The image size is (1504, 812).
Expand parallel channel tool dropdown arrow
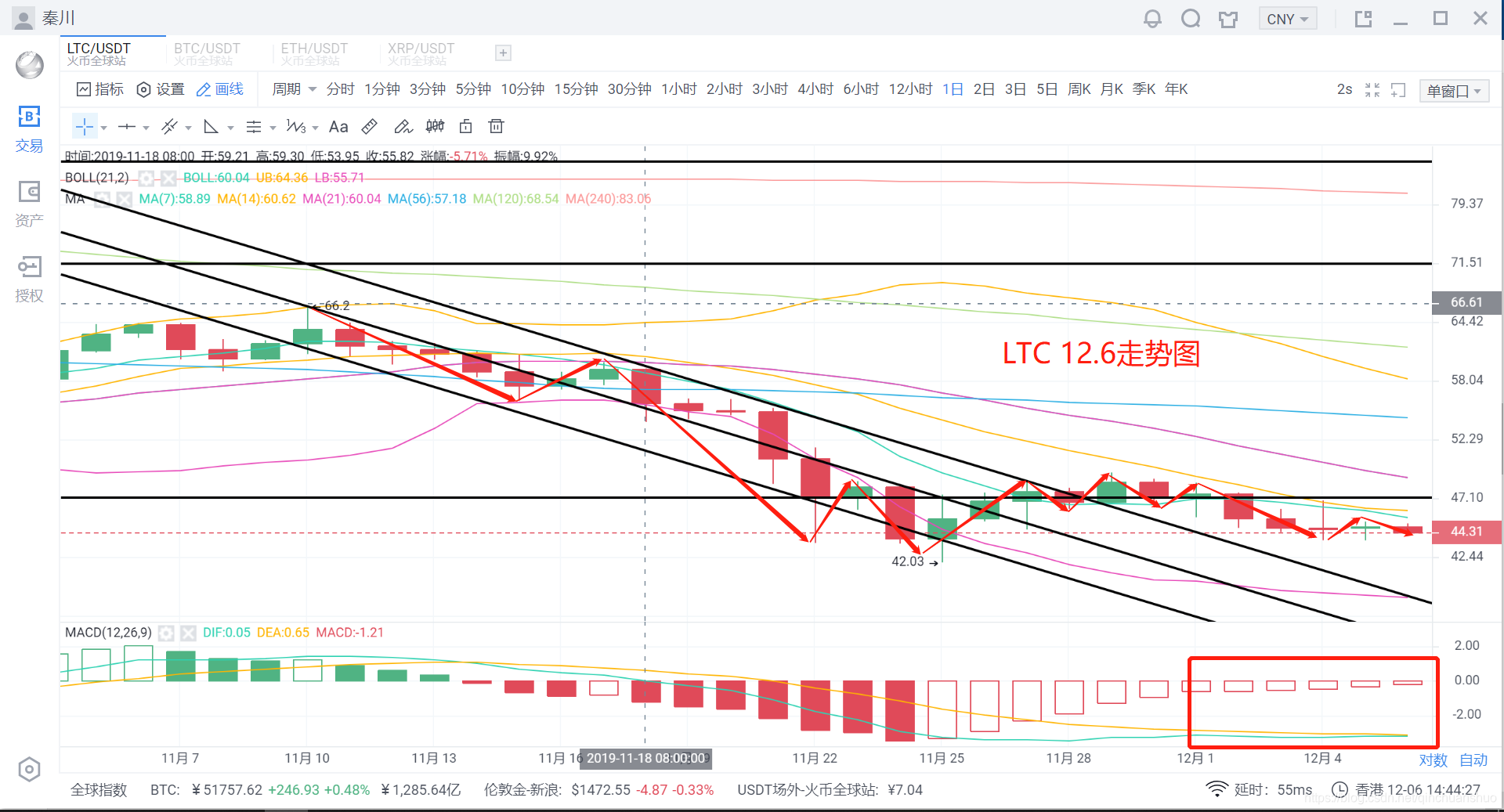188,128
